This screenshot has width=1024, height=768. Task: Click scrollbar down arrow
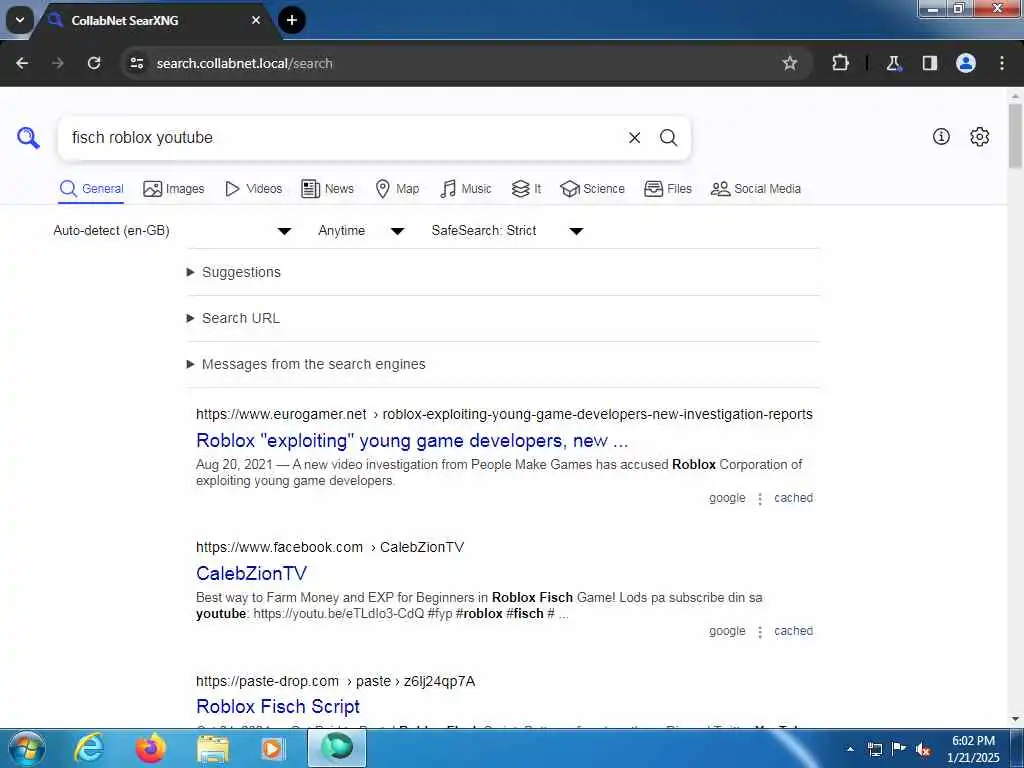[1016, 719]
